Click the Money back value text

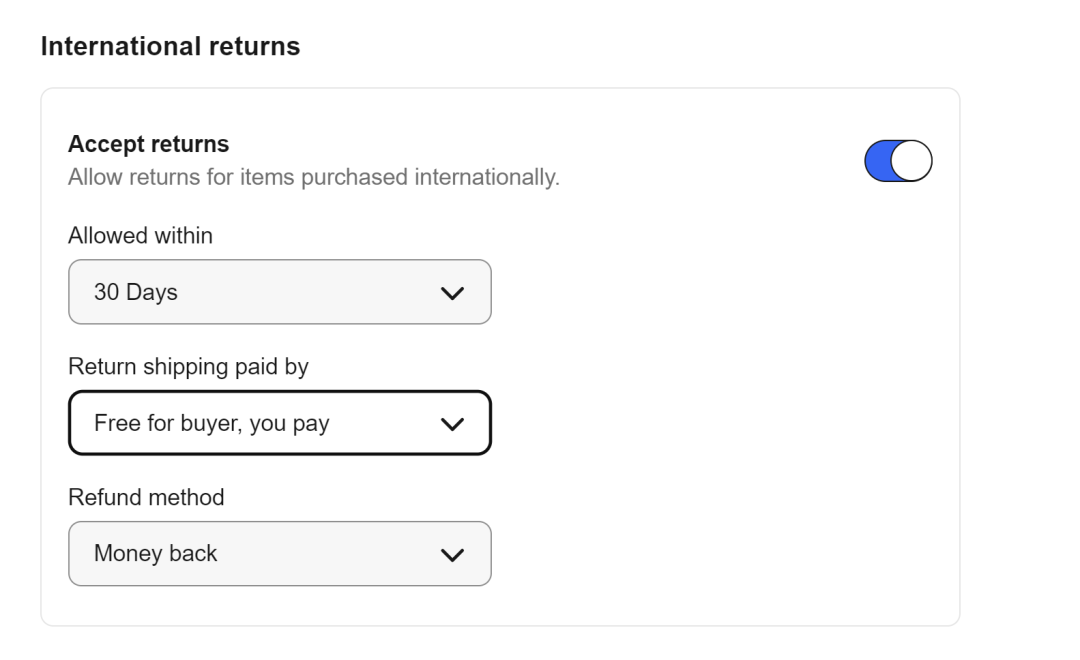point(155,553)
